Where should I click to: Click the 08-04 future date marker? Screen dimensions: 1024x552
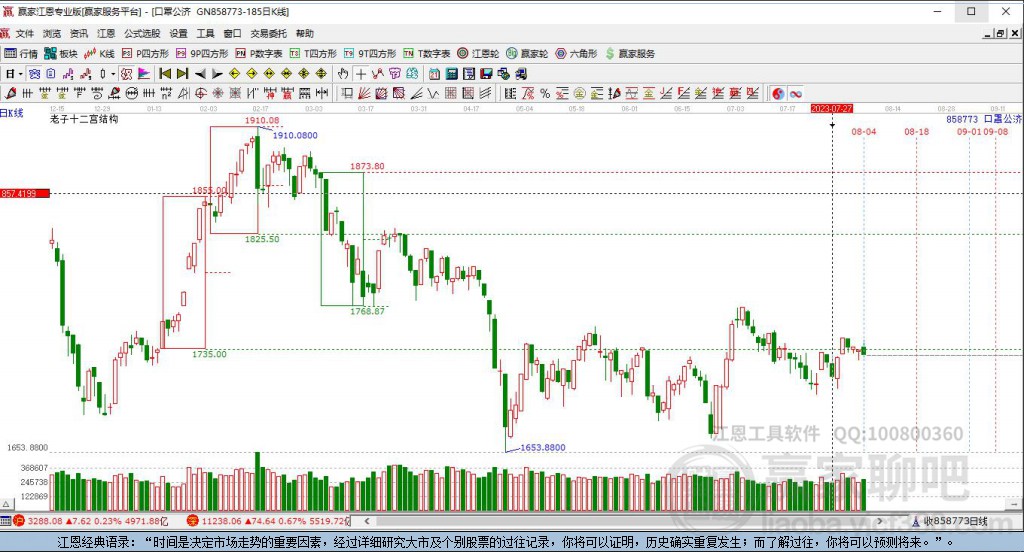pyautogui.click(x=863, y=131)
